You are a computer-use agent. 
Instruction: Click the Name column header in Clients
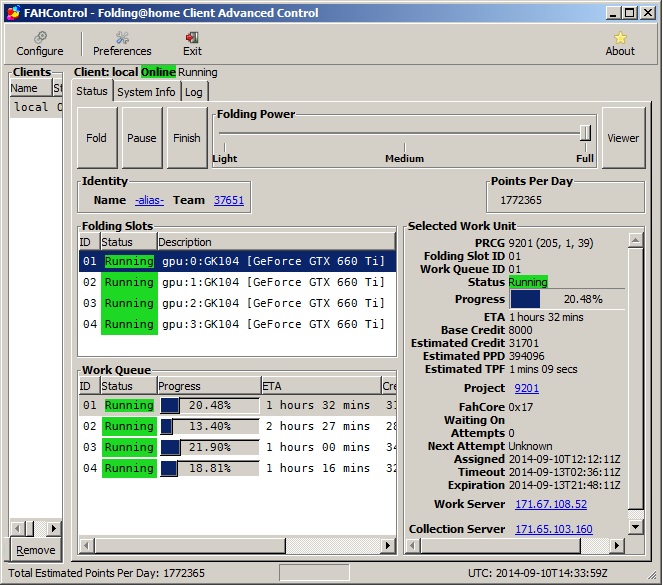30,88
